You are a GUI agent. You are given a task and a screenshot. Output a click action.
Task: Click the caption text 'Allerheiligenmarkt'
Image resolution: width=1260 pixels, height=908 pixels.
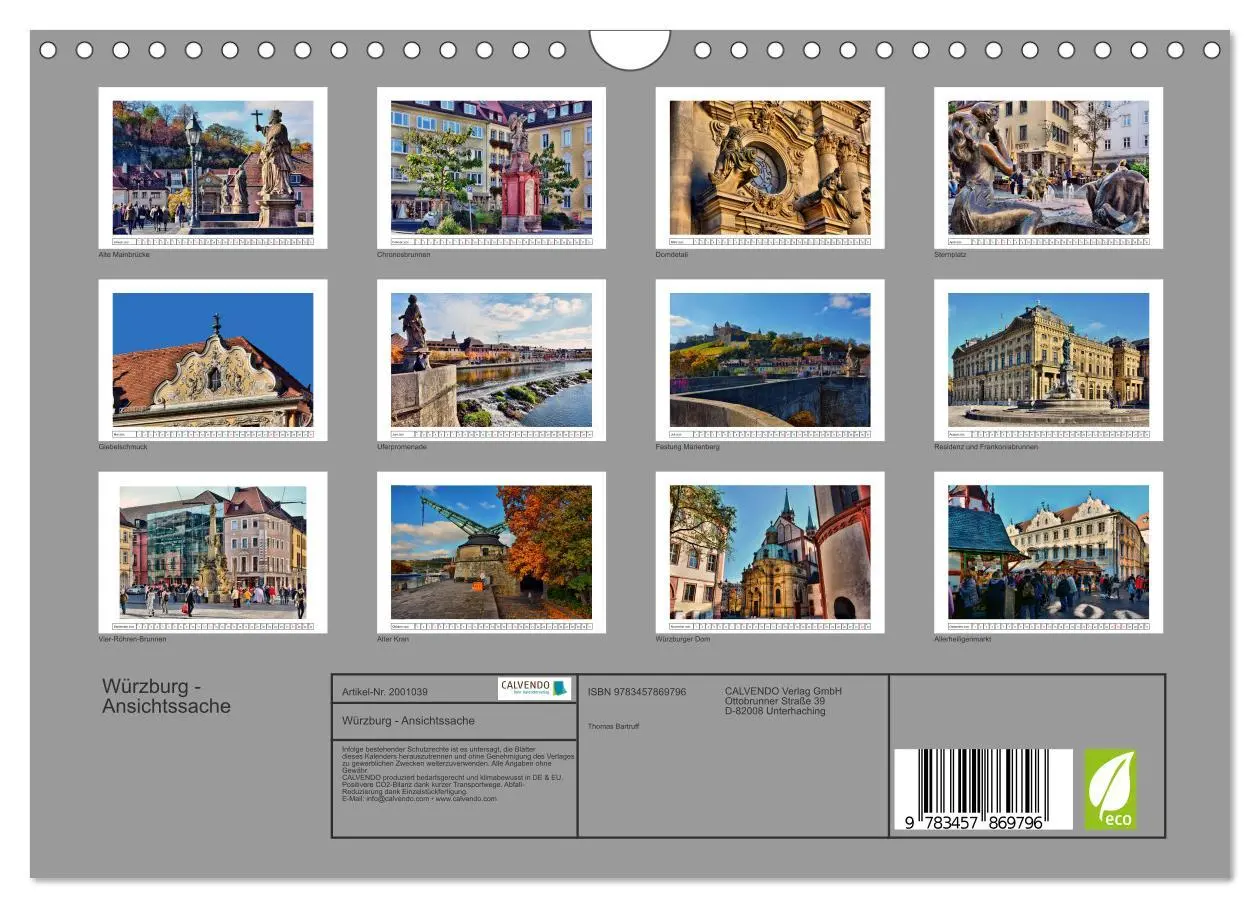[x=963, y=639]
